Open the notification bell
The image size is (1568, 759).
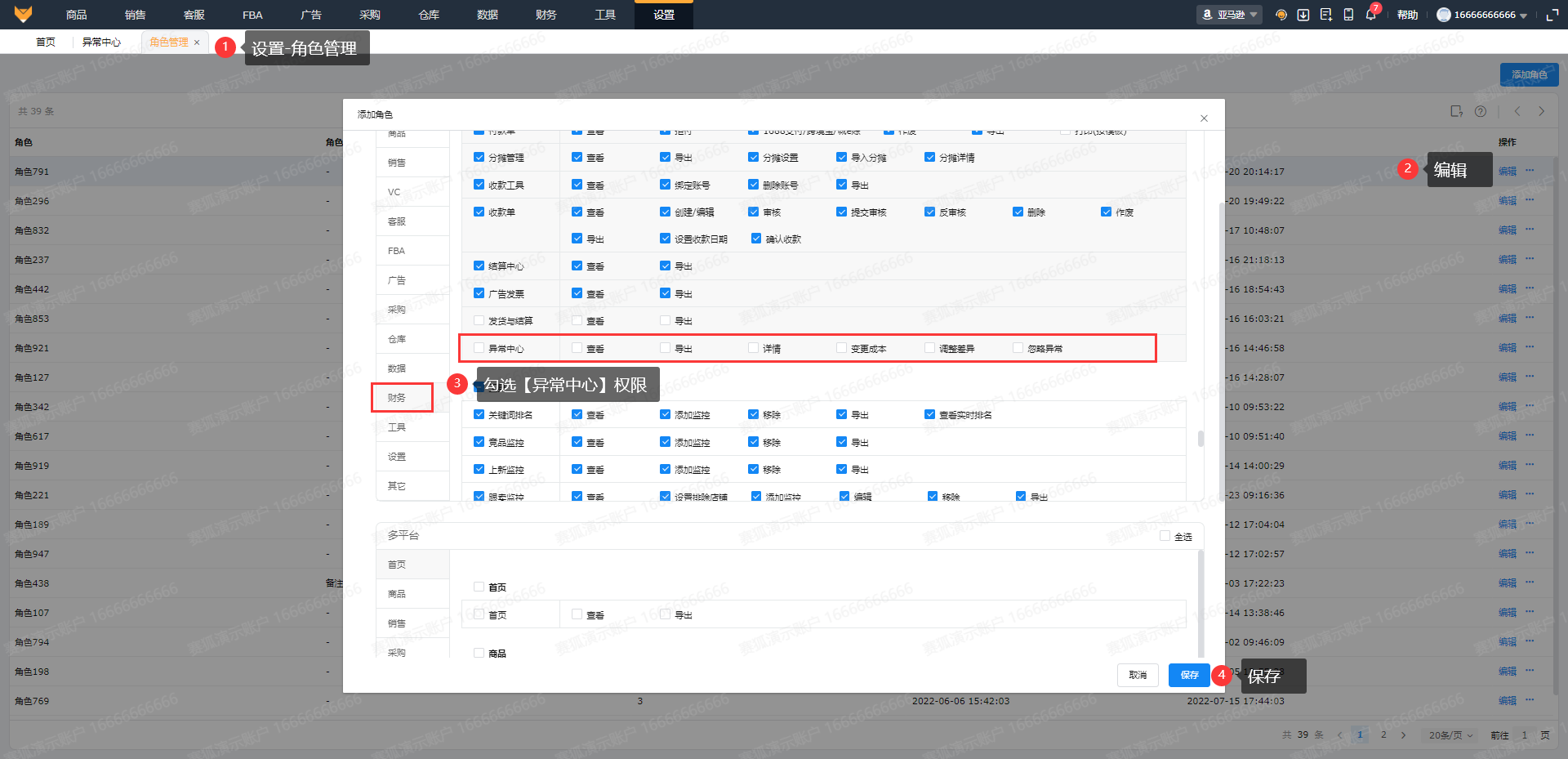(1370, 15)
